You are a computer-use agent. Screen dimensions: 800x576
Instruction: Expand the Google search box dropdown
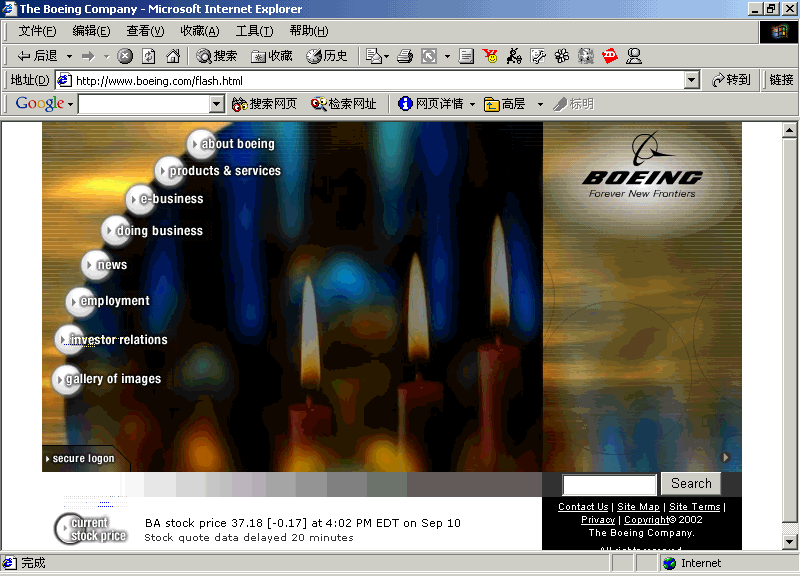pos(217,104)
